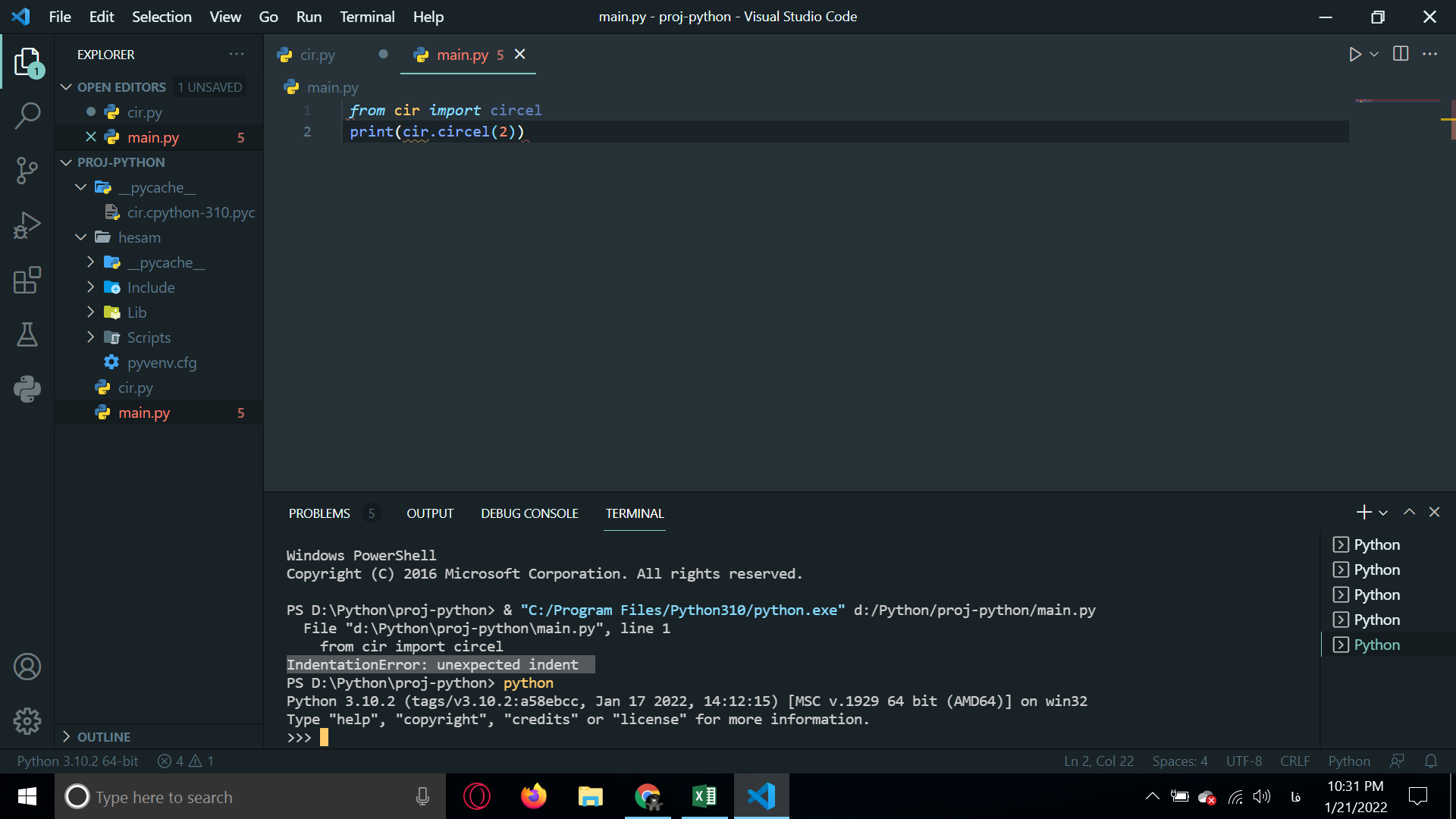Collapse the hesam folder
Image resolution: width=1456 pixels, height=819 pixels.
[x=80, y=237]
